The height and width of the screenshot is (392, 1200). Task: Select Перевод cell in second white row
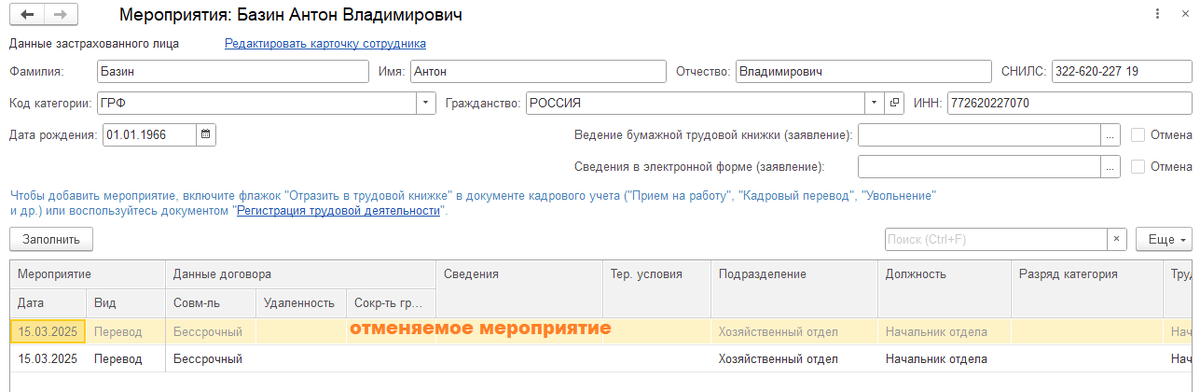coord(126,358)
